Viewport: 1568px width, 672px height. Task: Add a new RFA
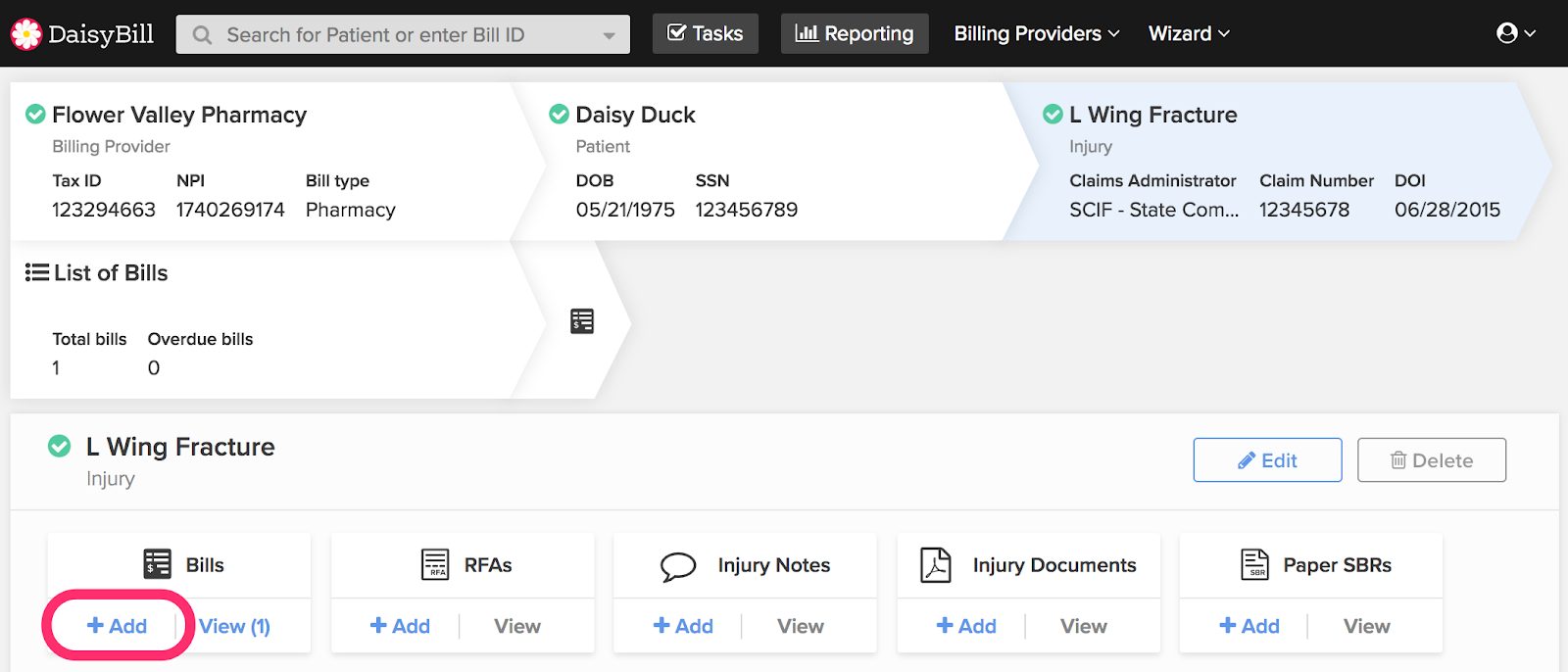pyautogui.click(x=400, y=626)
